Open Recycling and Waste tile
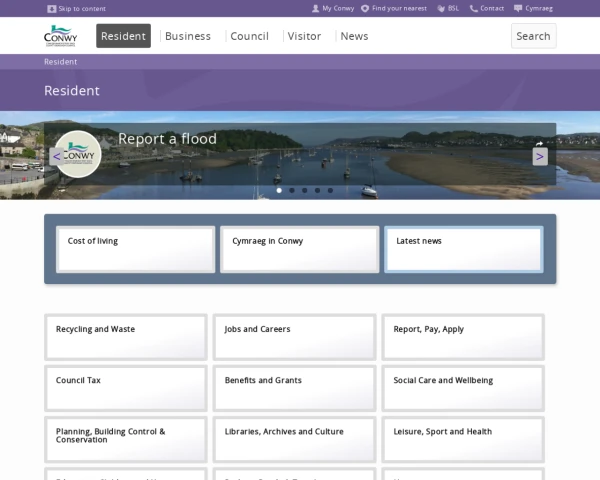The width and height of the screenshot is (600, 480). coord(125,337)
